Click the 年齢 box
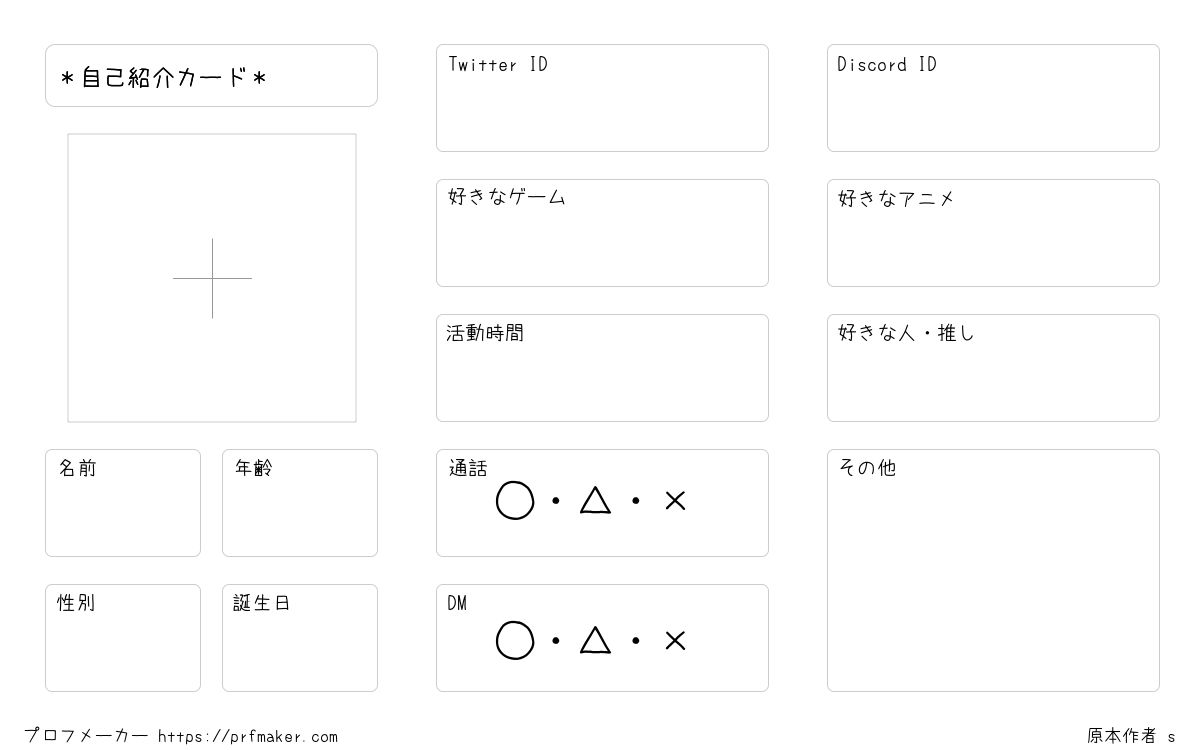This screenshot has height=750, width=1200. pos(300,503)
